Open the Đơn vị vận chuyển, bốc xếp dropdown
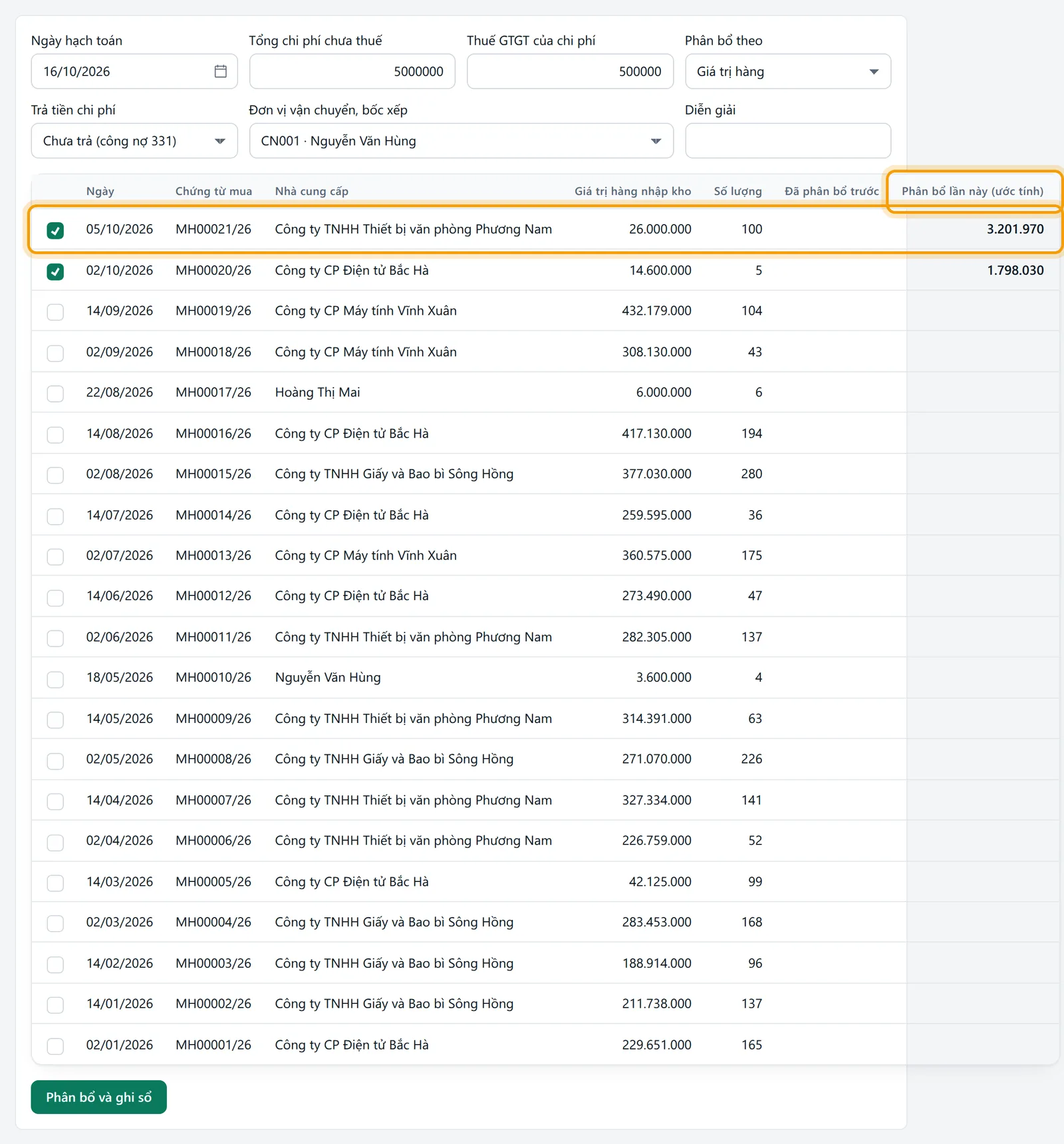1064x1144 pixels. coord(462,140)
